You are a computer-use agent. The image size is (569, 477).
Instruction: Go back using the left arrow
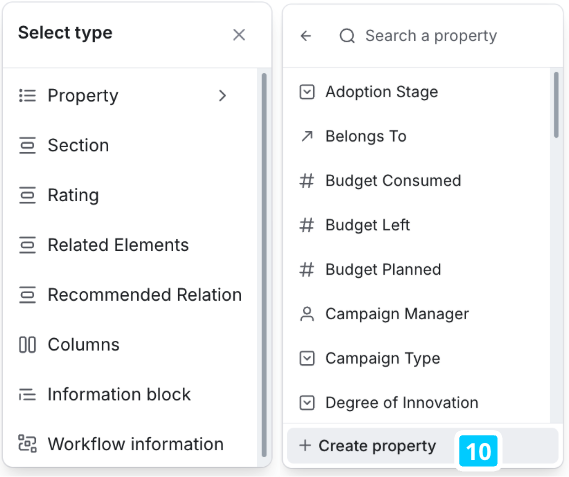pos(306,36)
